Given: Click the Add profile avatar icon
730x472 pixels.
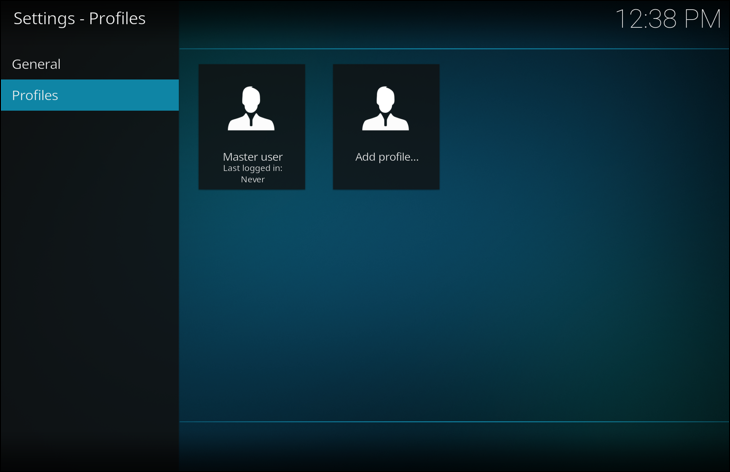Looking at the screenshot, I should click(385, 108).
